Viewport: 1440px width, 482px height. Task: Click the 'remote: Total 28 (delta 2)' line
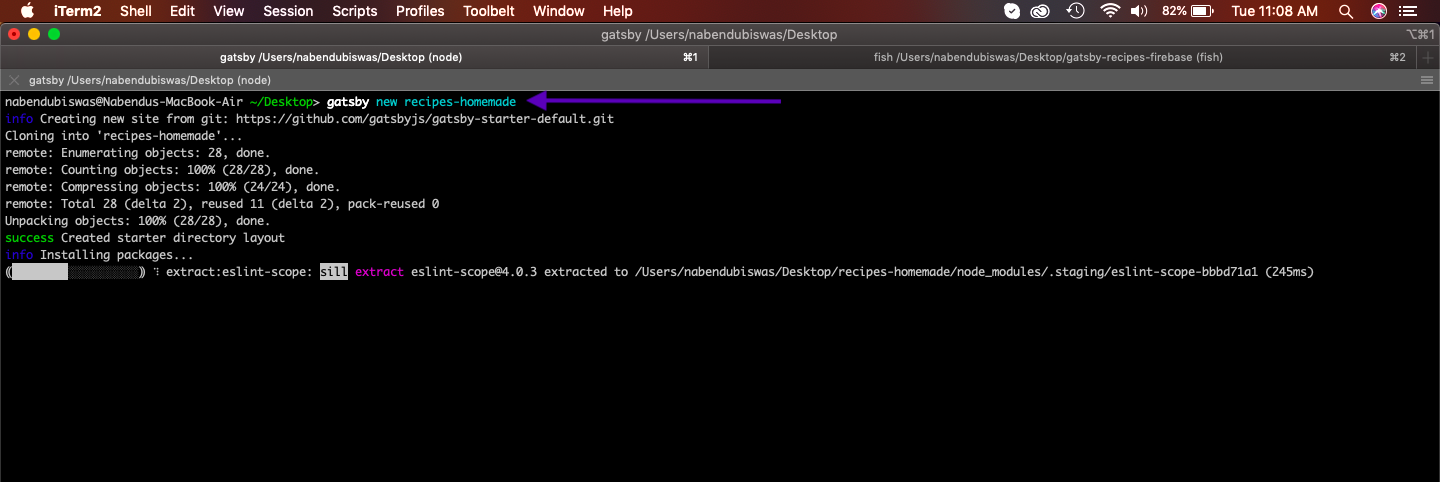tap(222, 204)
